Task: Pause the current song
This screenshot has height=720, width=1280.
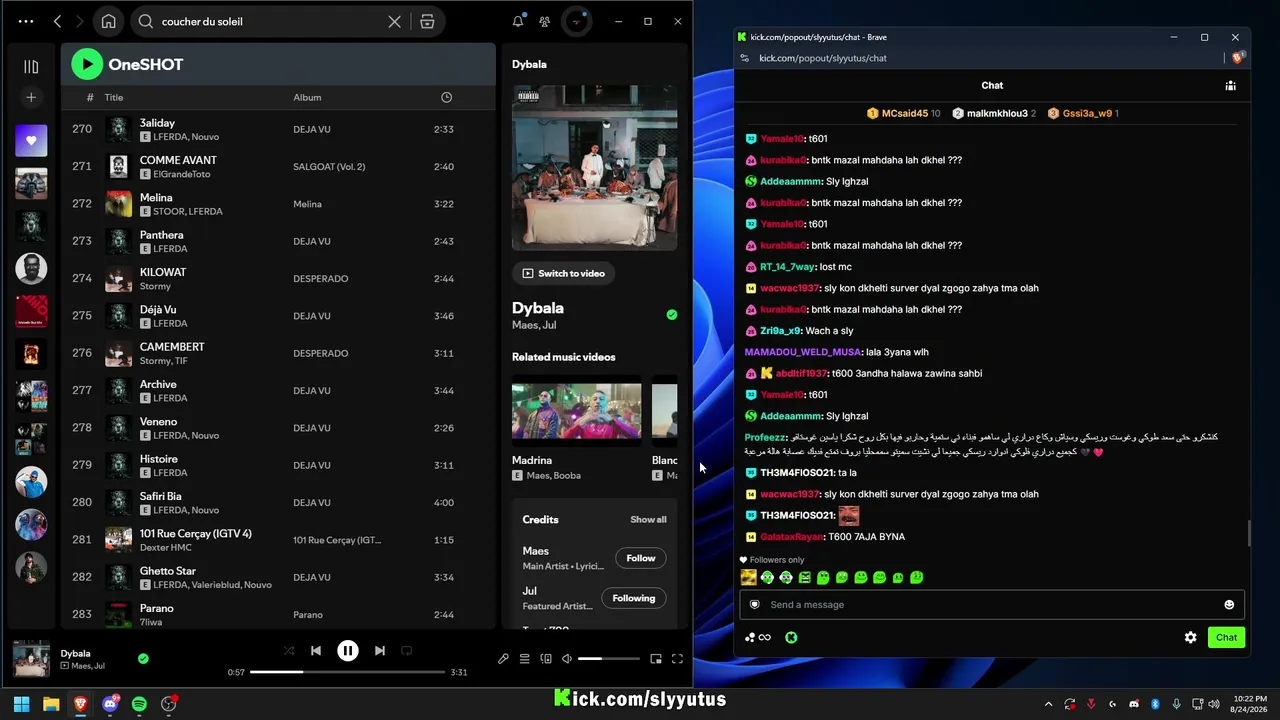Action: pyautogui.click(x=348, y=651)
